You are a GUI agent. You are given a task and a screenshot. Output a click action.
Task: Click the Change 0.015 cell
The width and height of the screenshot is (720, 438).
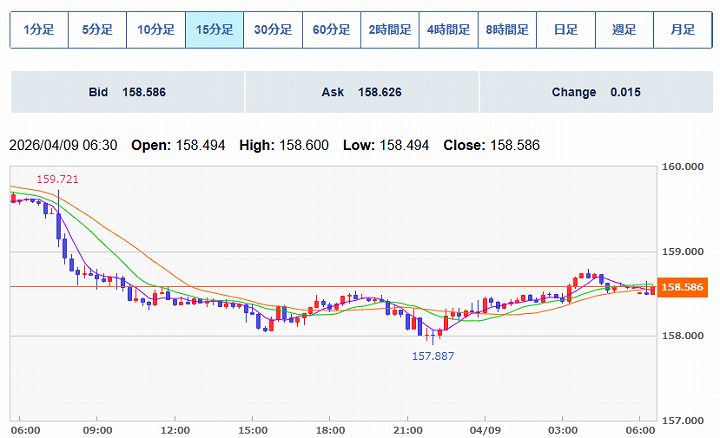[595, 92]
